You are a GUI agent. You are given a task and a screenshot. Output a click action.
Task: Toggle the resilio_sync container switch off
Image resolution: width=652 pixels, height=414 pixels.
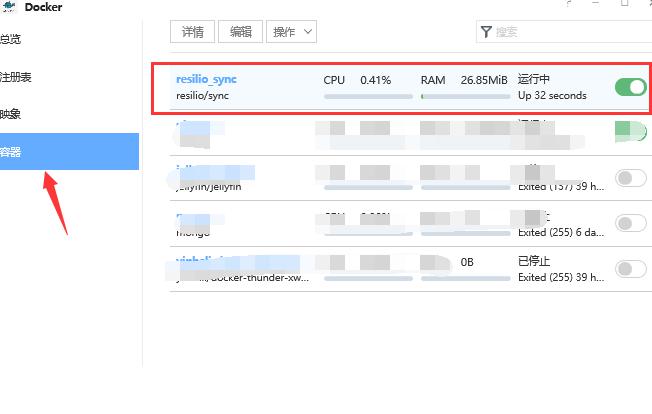(631, 87)
